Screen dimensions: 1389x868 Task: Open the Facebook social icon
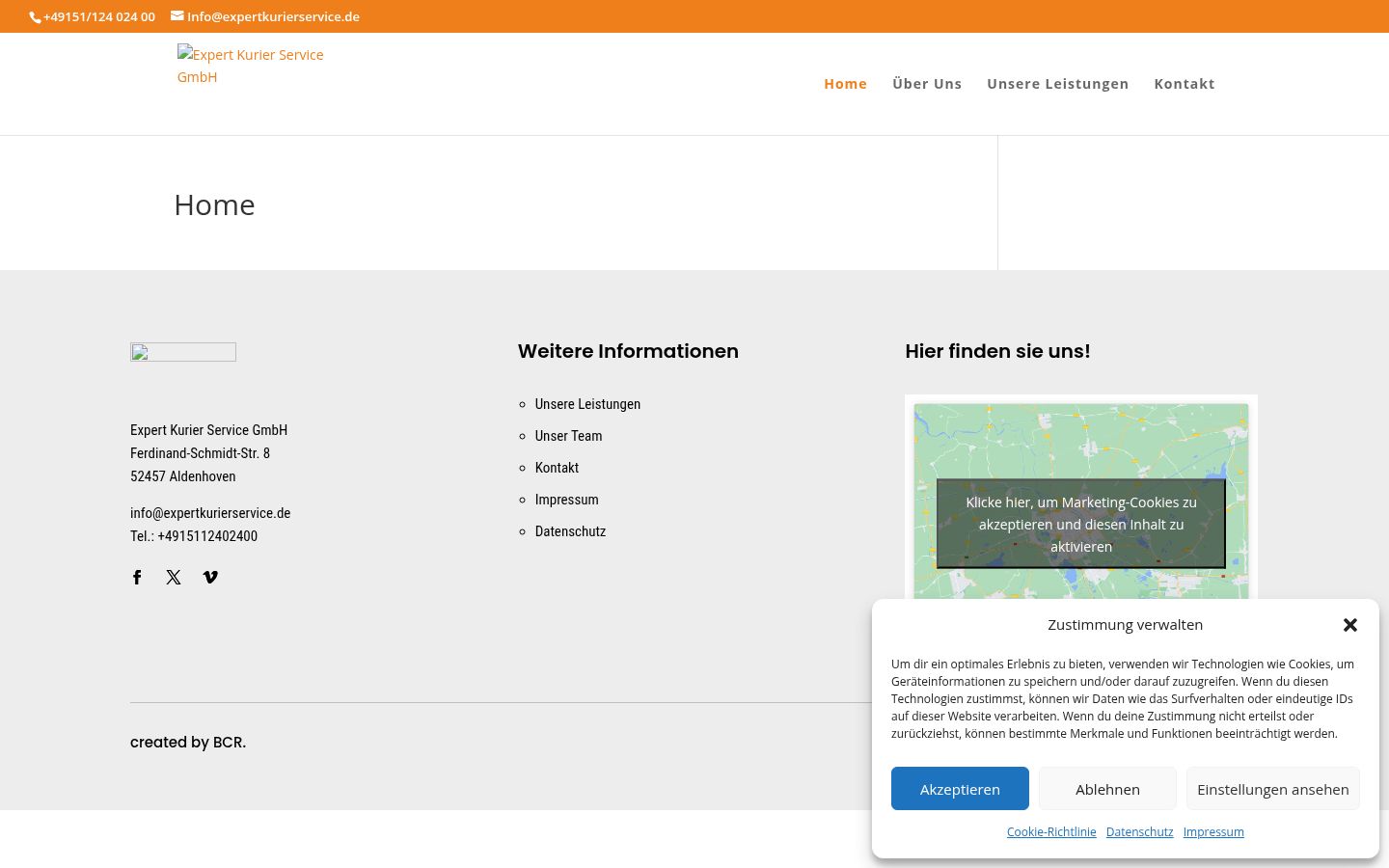click(137, 578)
